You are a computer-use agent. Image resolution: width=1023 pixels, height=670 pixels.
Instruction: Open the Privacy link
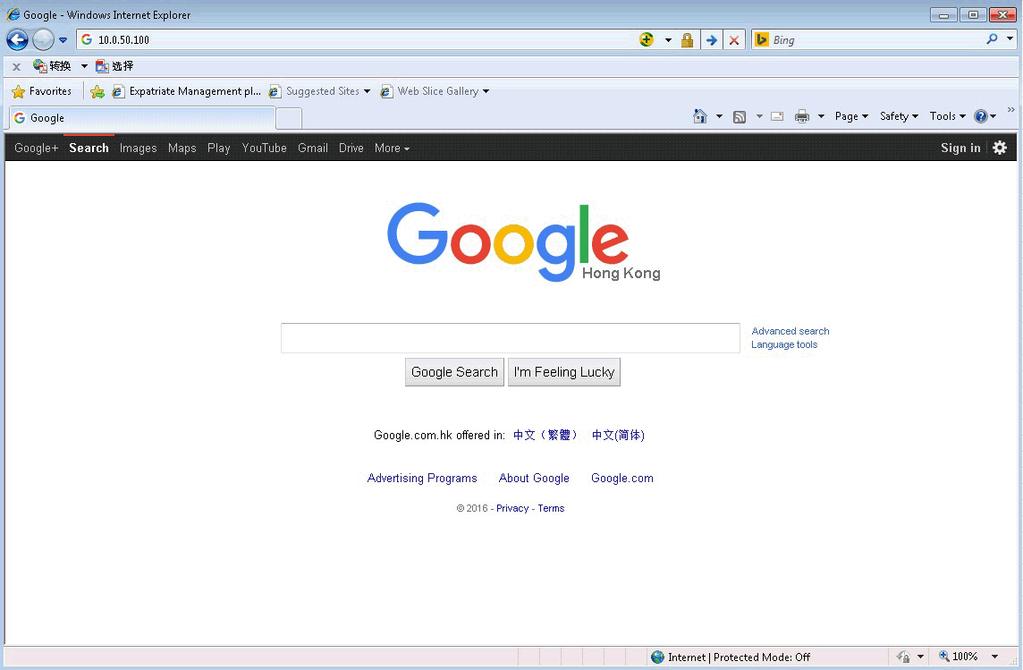tap(512, 508)
